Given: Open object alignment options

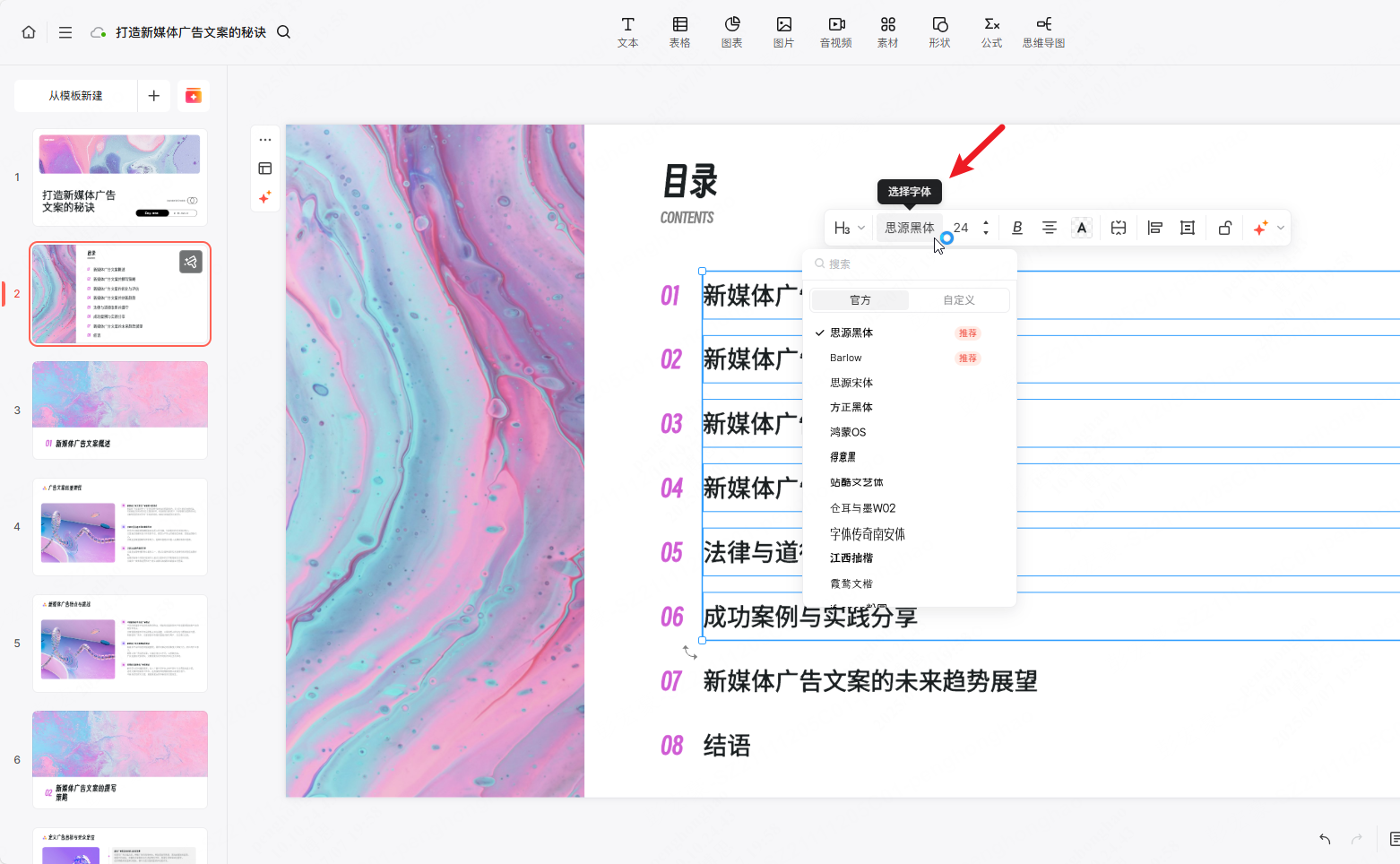Looking at the screenshot, I should 1155,229.
